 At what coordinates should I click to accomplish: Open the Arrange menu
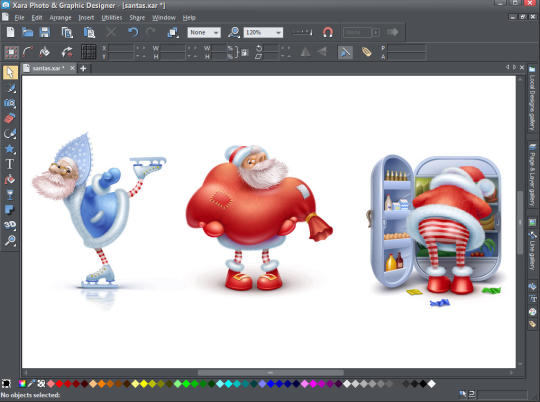pos(60,18)
